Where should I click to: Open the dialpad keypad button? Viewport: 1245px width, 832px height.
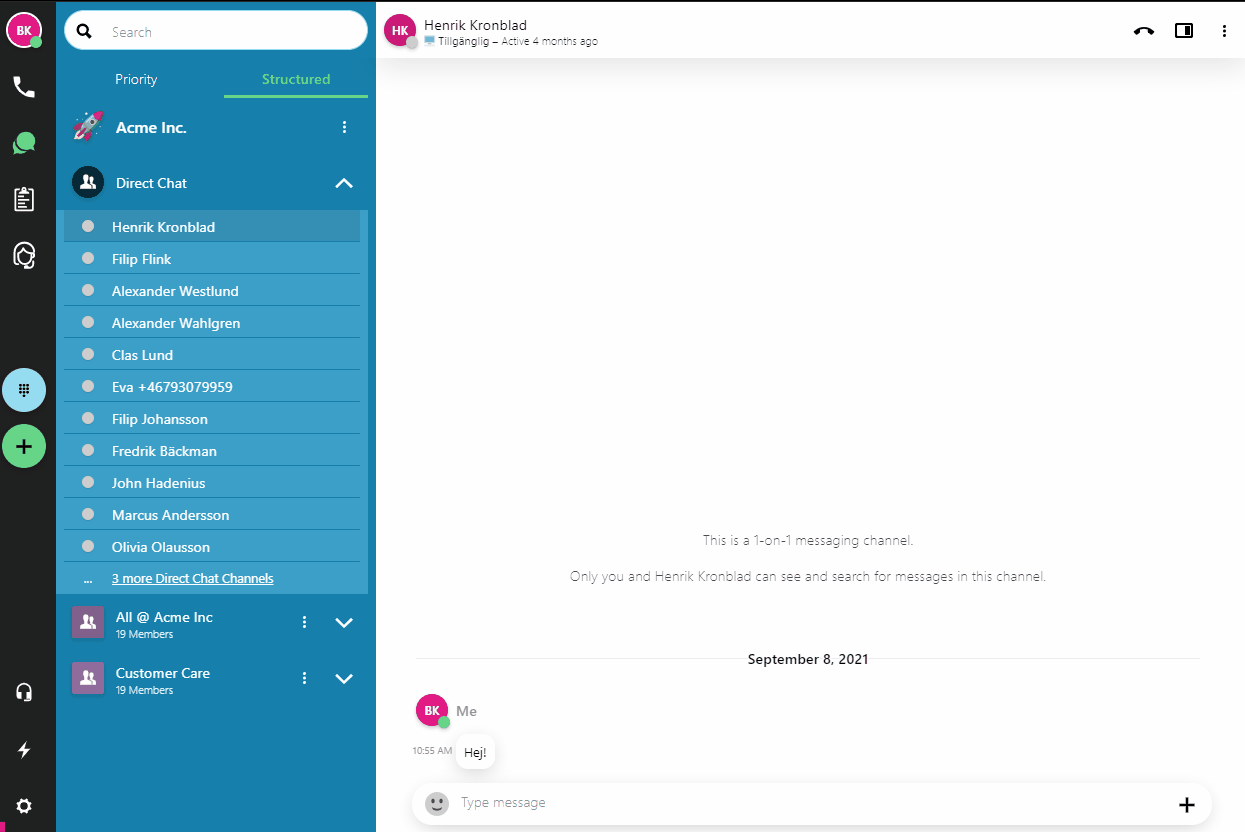24,390
